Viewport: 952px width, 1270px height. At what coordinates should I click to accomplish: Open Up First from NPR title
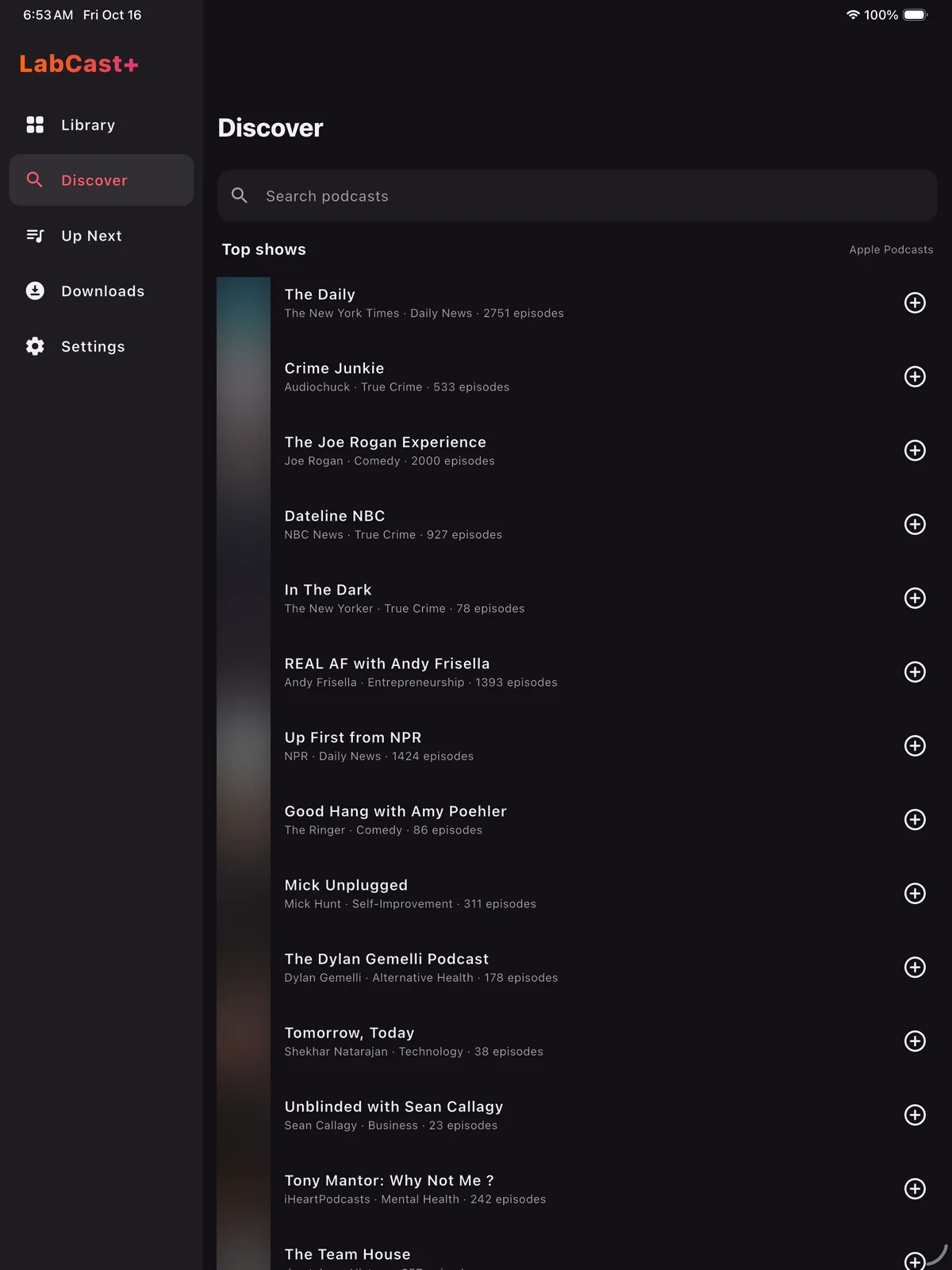tap(353, 737)
